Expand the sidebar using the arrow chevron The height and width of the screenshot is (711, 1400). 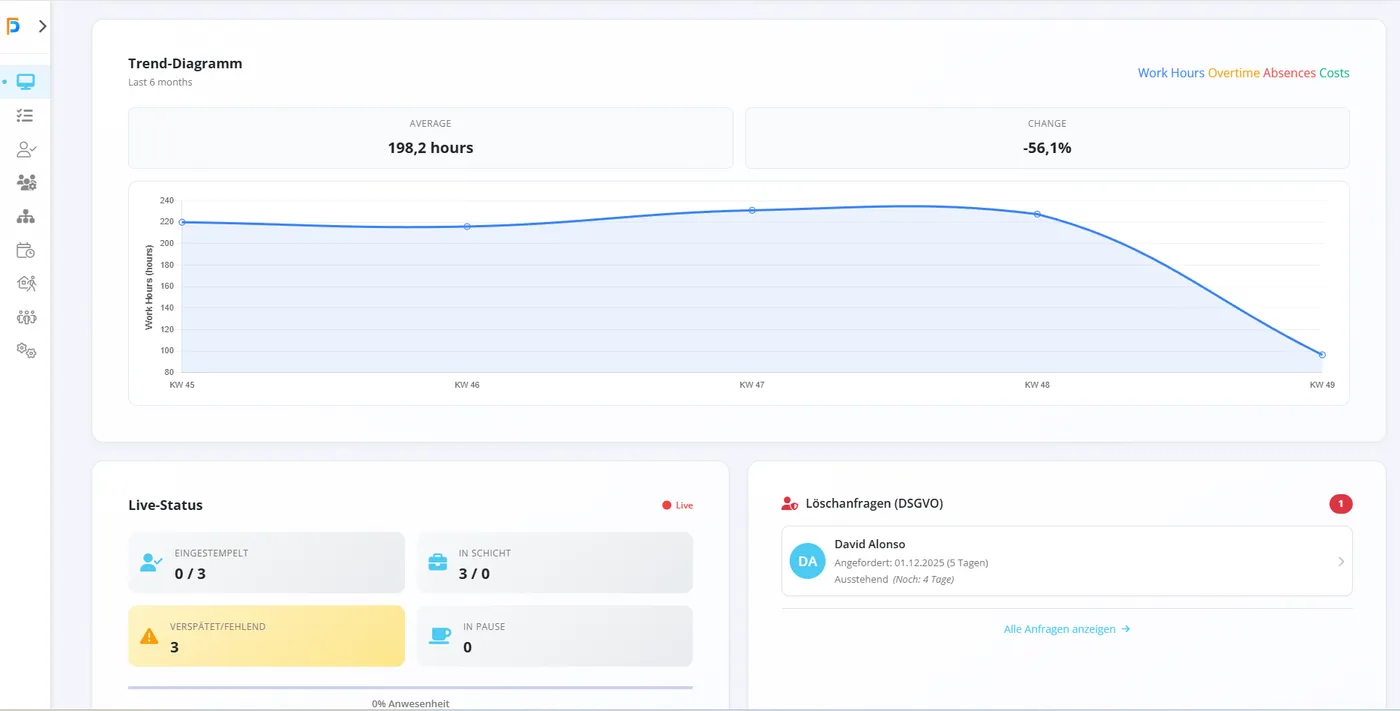[42, 26]
